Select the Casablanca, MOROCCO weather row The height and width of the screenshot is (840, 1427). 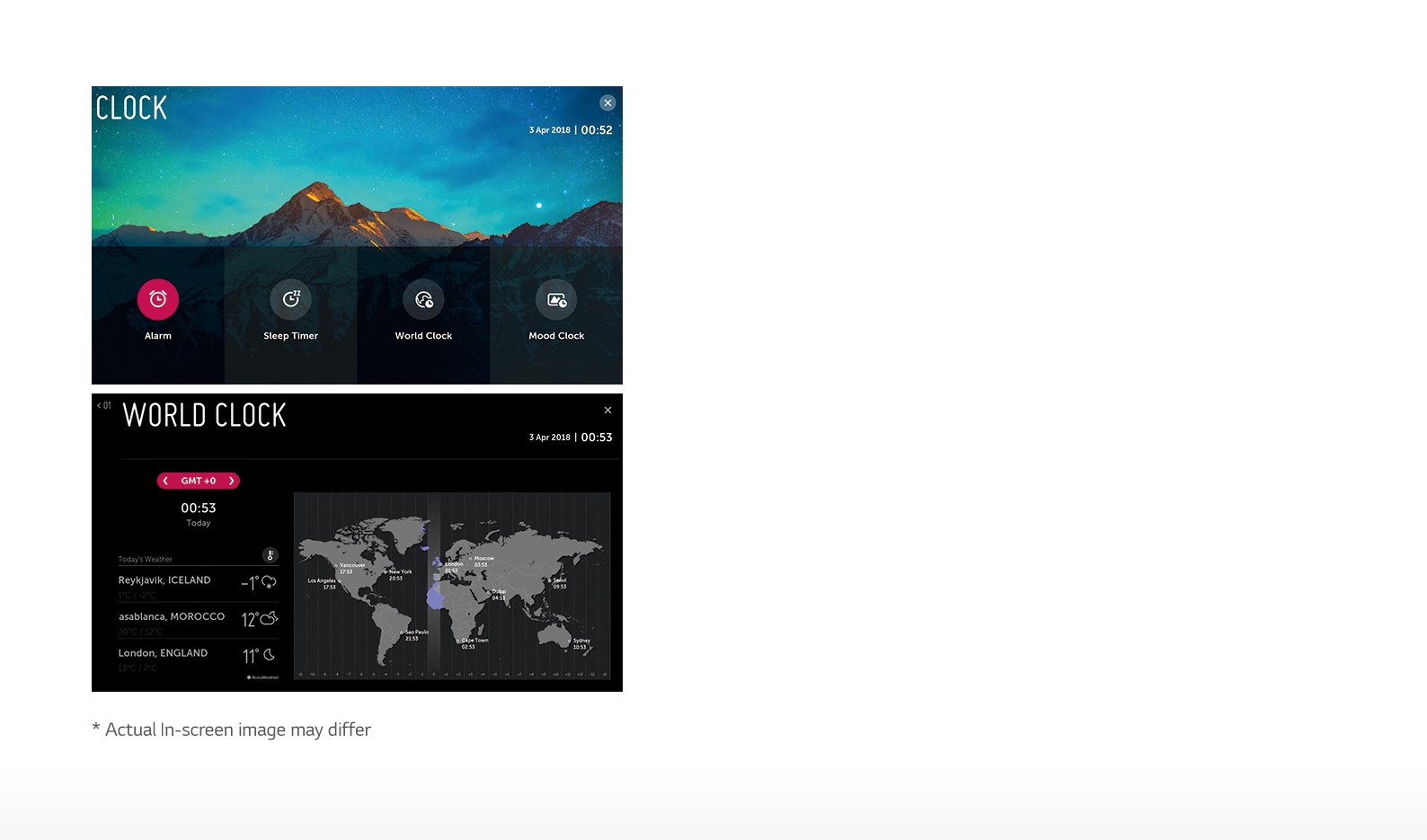(x=198, y=620)
